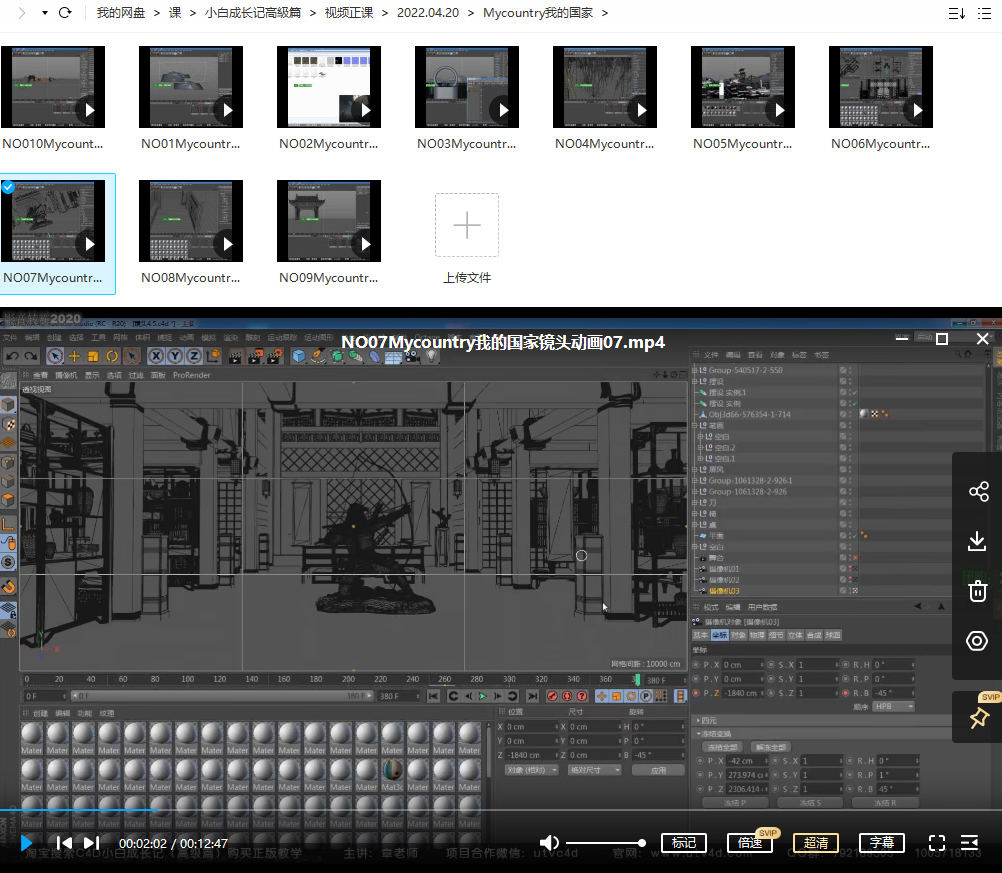Delete the file with the trash icon

point(977,591)
